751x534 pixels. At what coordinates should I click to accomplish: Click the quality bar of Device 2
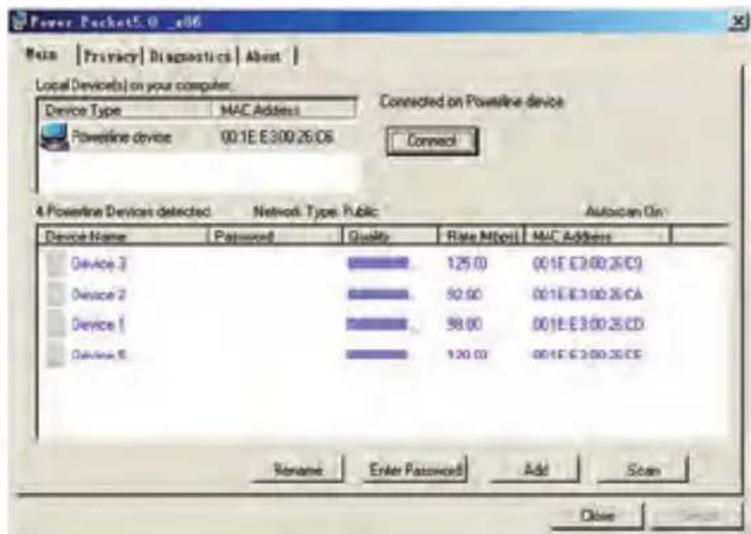point(378,294)
